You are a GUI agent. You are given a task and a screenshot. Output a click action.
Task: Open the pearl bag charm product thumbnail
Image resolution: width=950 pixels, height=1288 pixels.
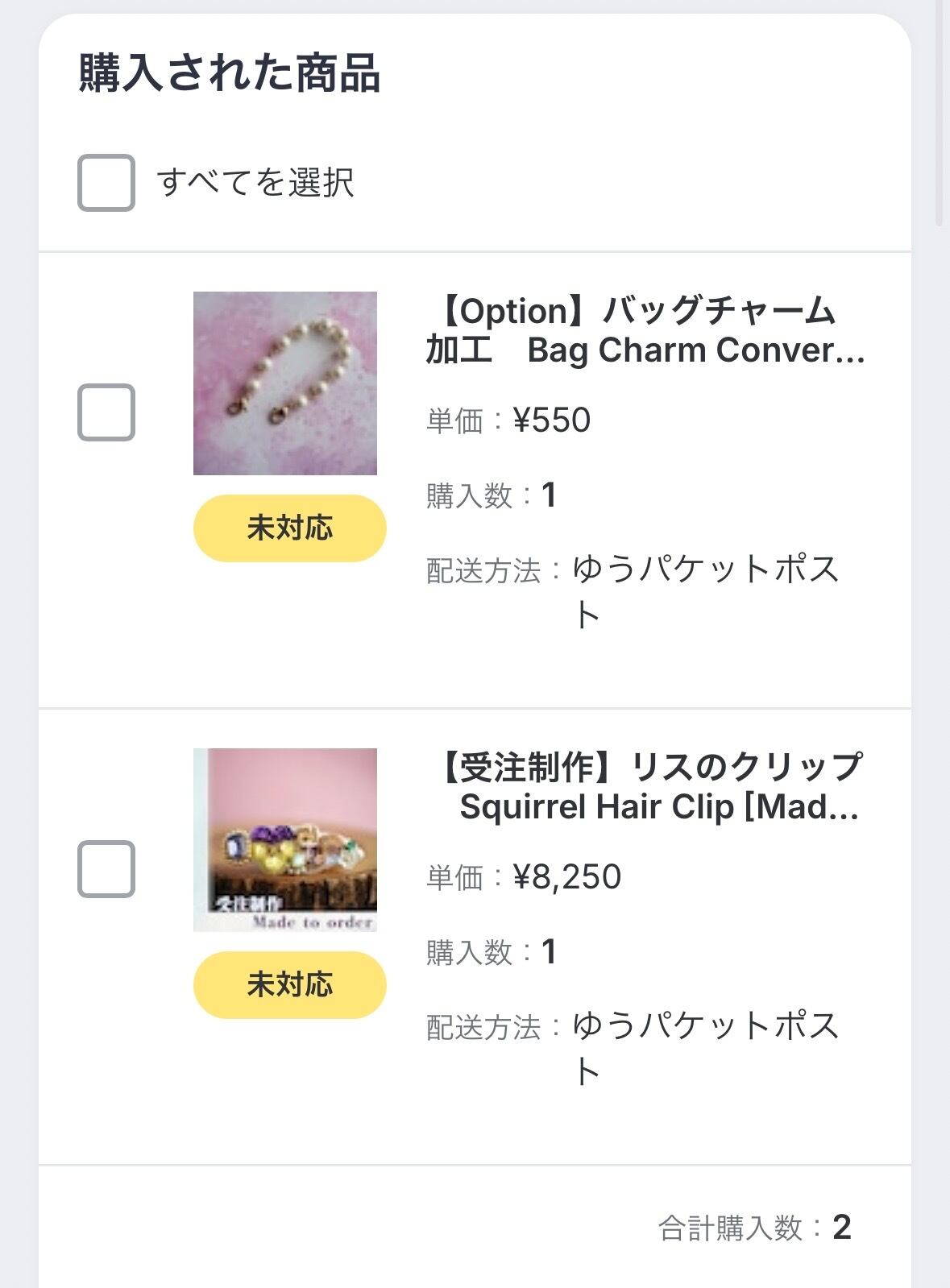(x=285, y=383)
